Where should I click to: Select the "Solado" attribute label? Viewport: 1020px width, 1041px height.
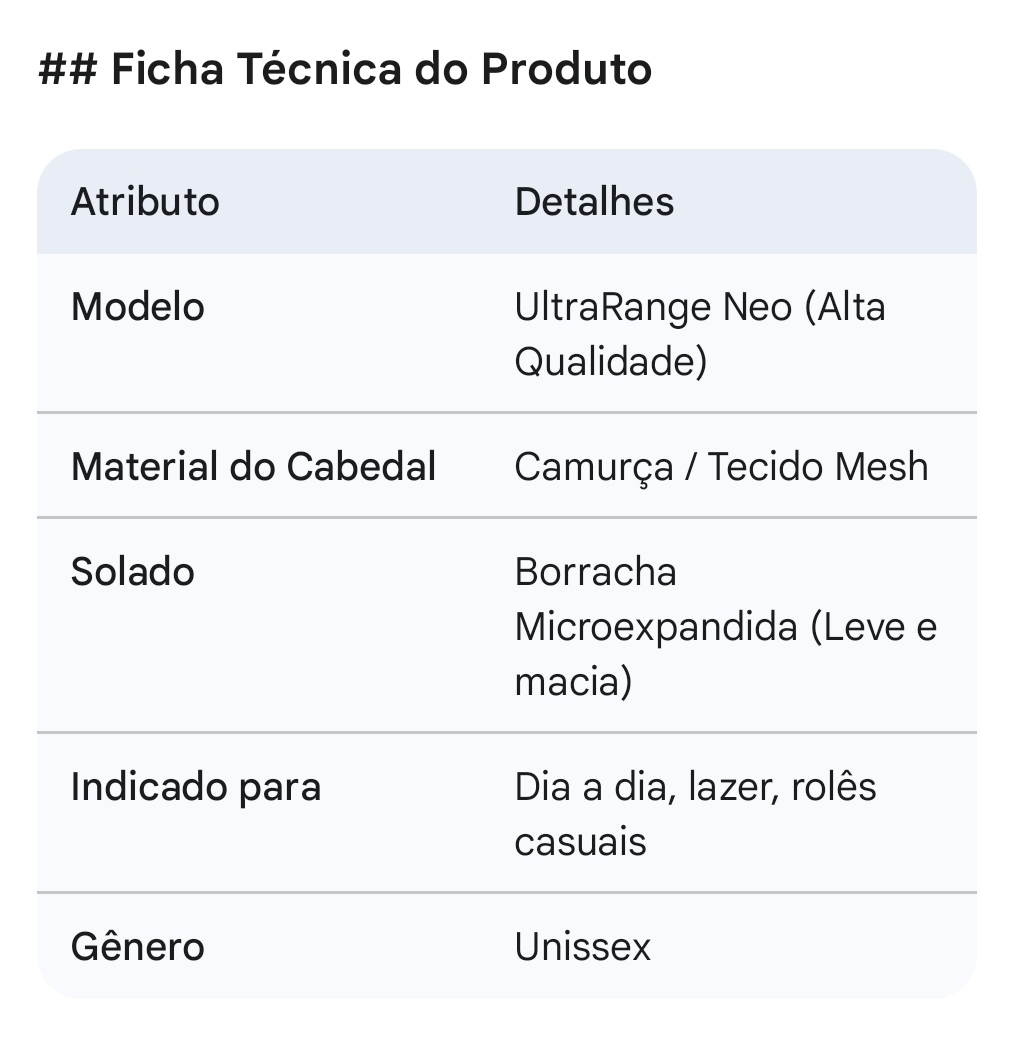133,572
